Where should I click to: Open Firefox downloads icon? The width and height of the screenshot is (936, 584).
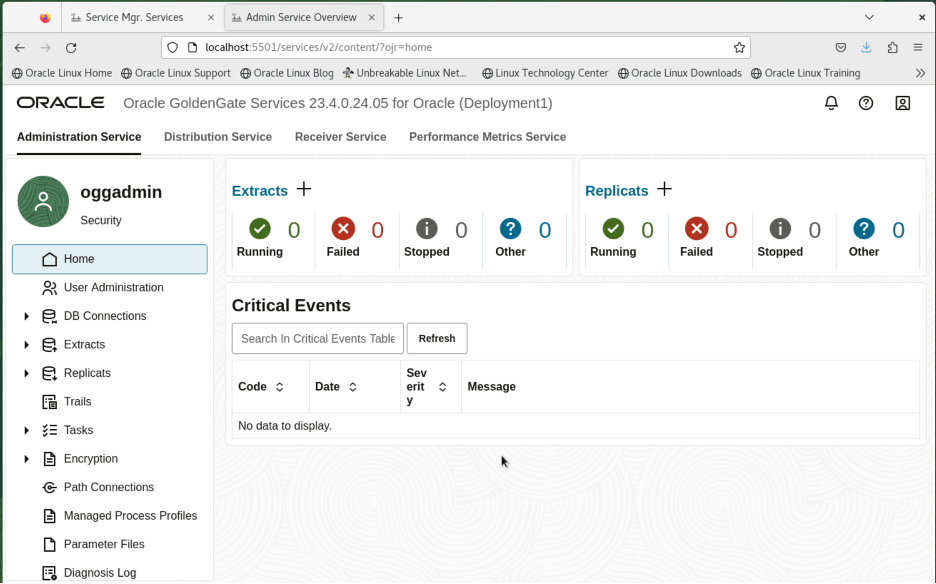click(866, 48)
